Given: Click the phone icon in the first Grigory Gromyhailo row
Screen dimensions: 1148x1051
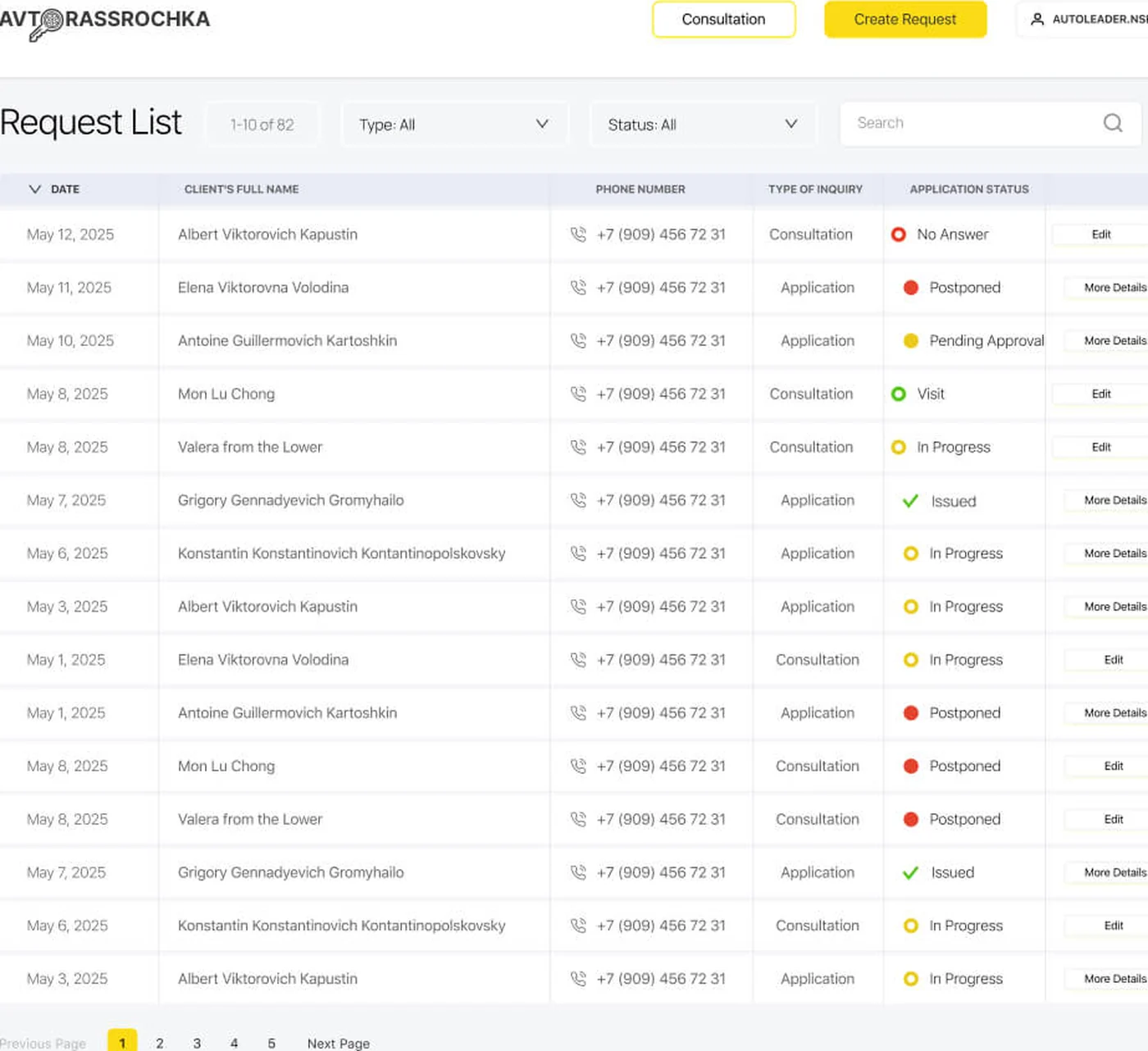Looking at the screenshot, I should click(x=578, y=500).
